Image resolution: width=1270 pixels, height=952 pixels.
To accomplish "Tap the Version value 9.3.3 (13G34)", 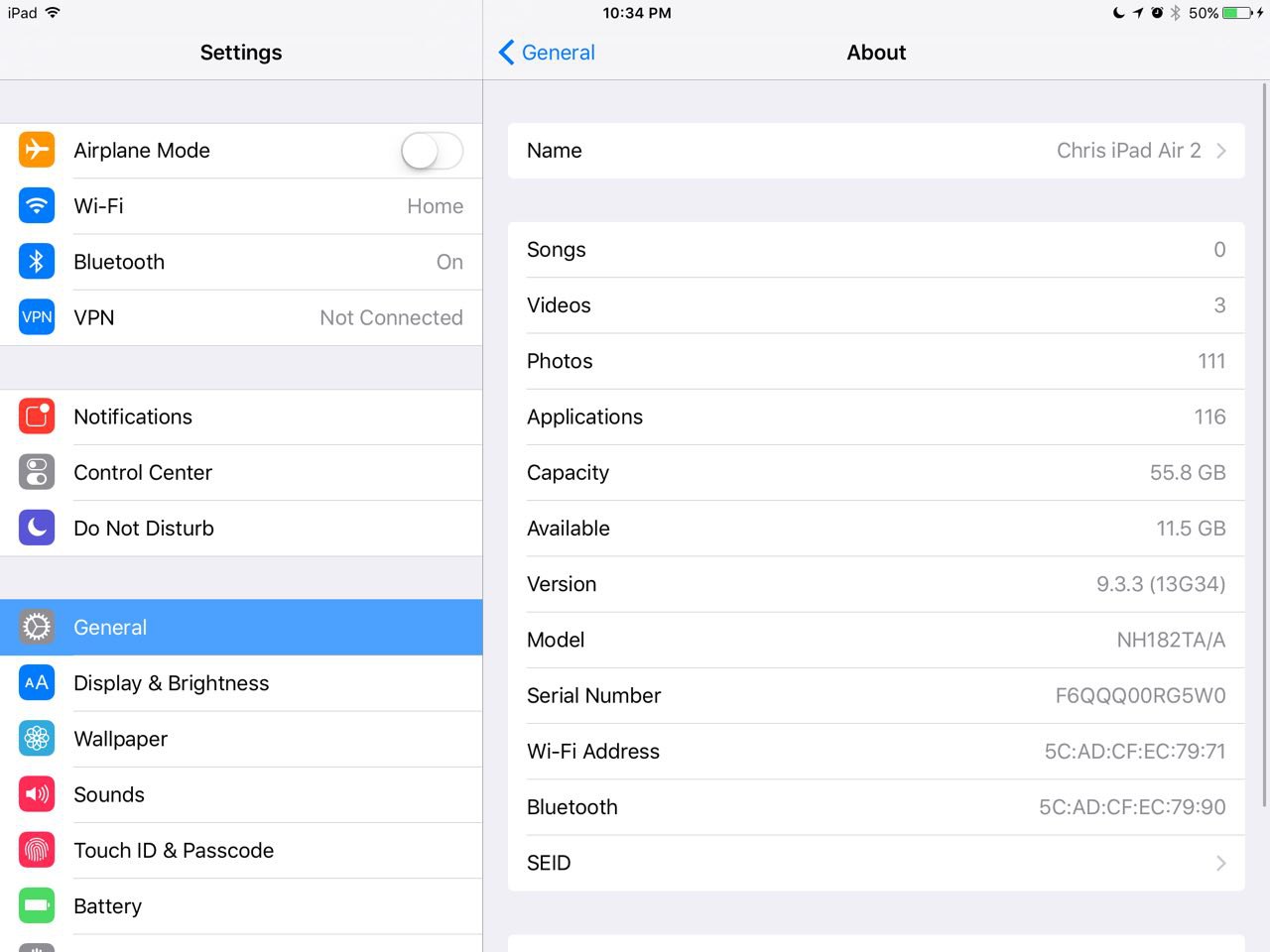I will tap(1161, 584).
